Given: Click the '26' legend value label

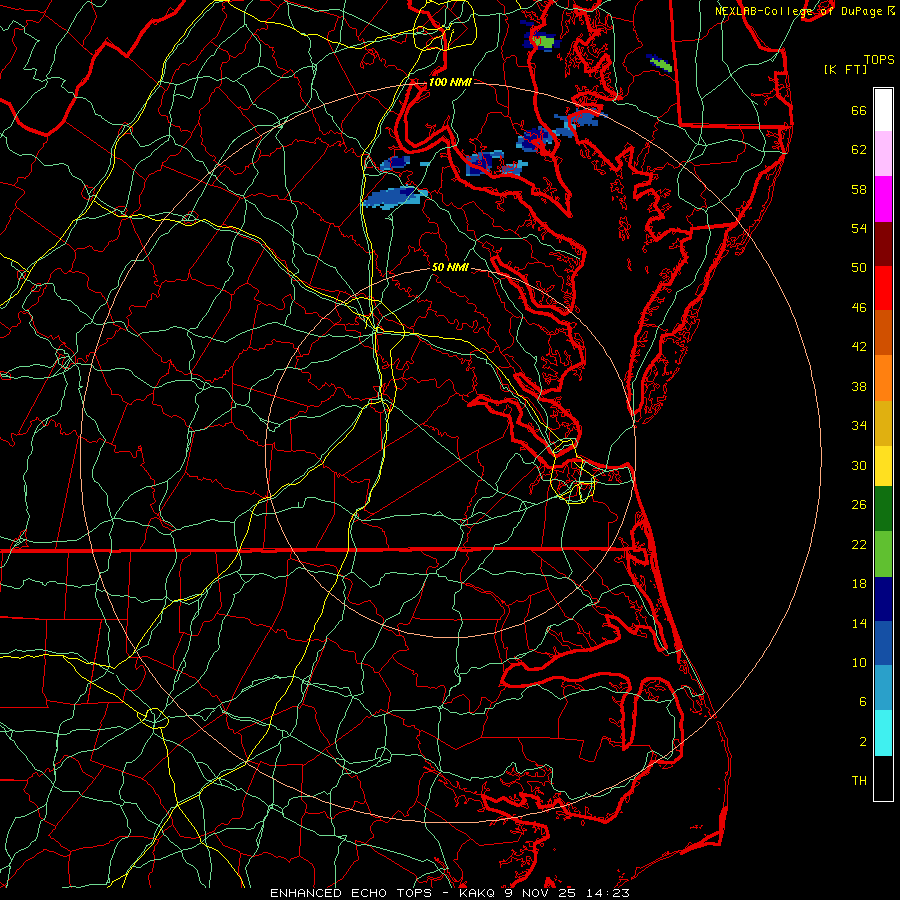Looking at the screenshot, I should (x=859, y=505).
